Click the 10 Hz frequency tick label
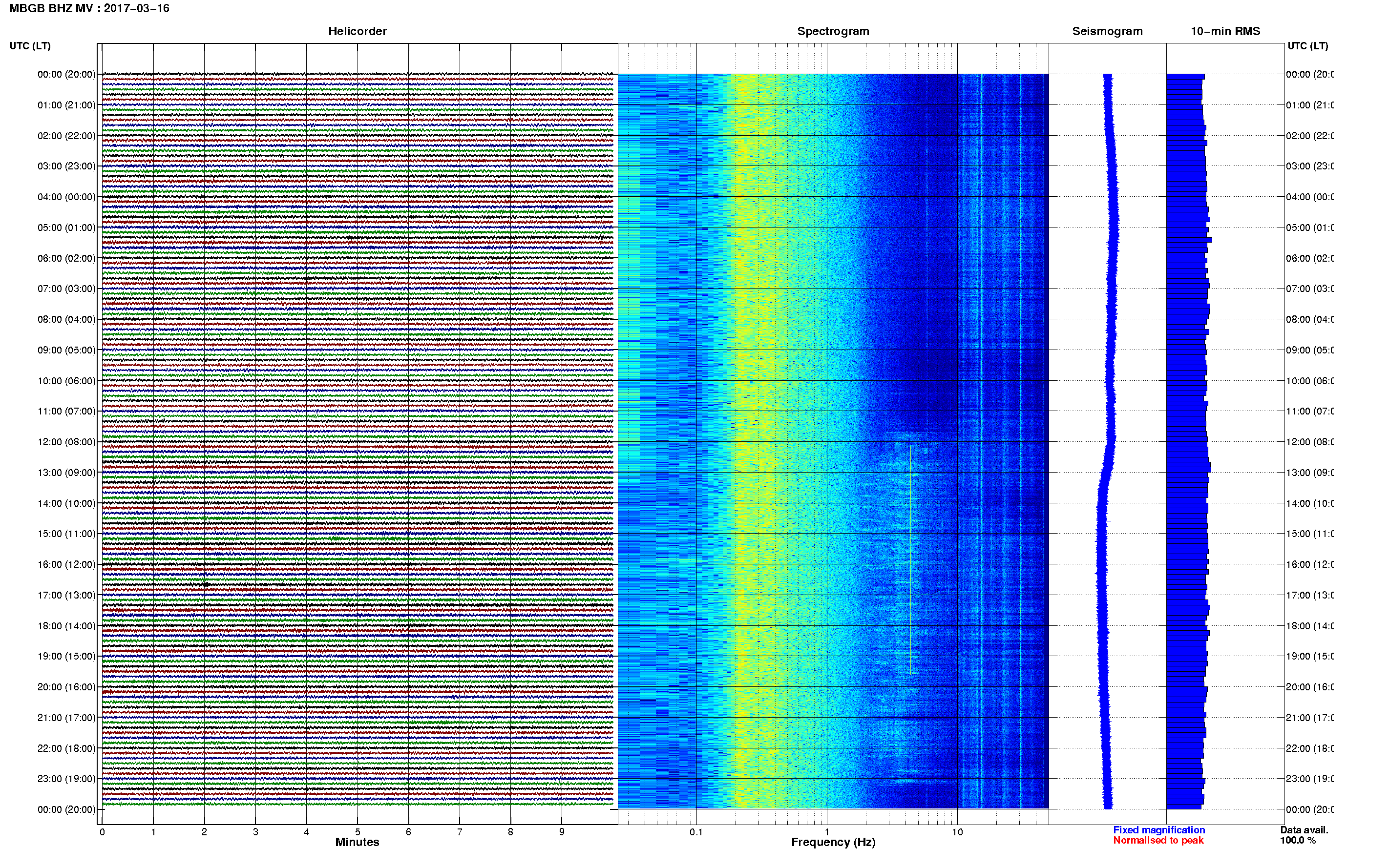Screen dimensions: 1389x868 click(957, 832)
